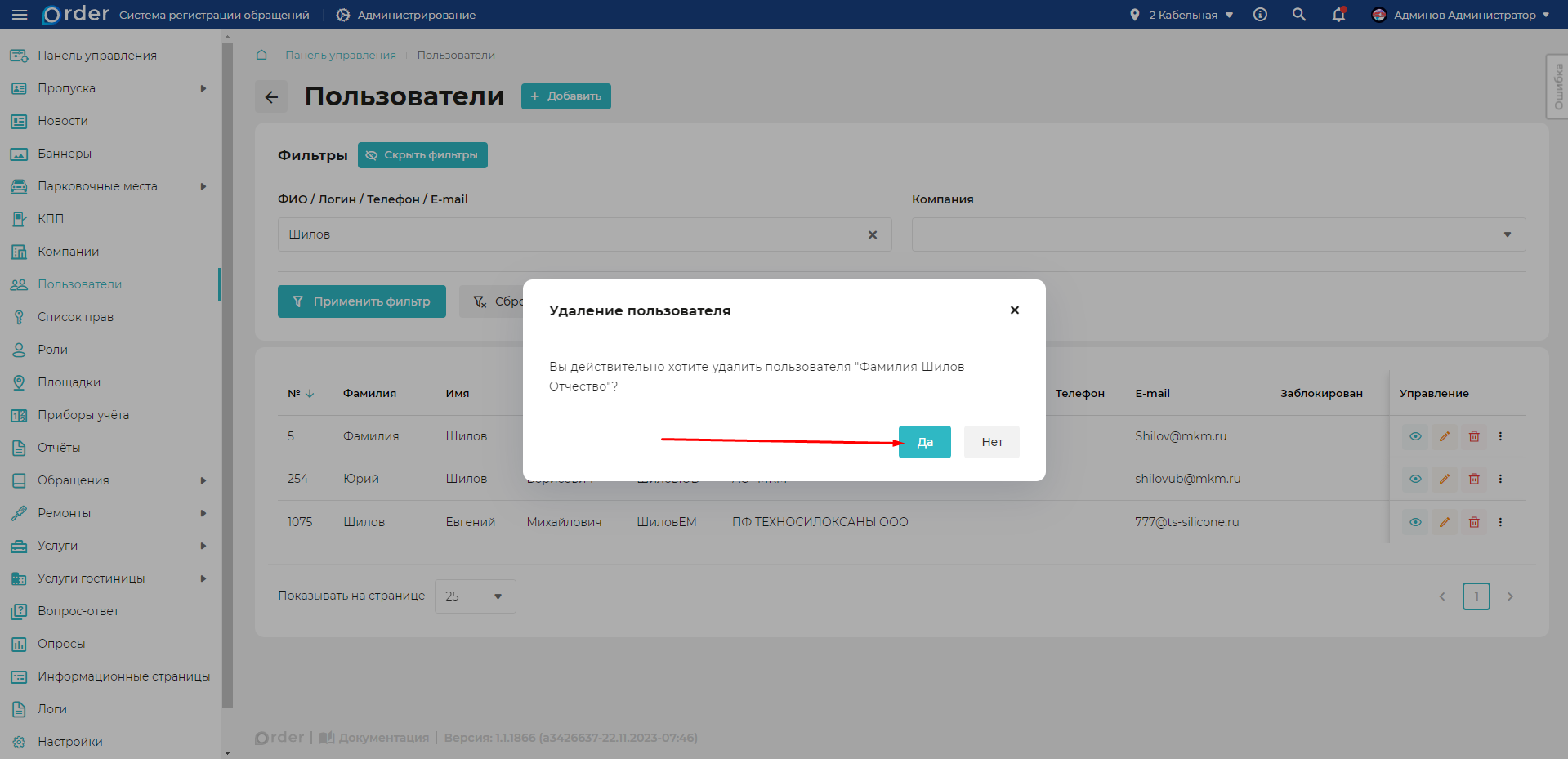Click the back arrow beside Пользователи title
1568x759 pixels.
(271, 96)
